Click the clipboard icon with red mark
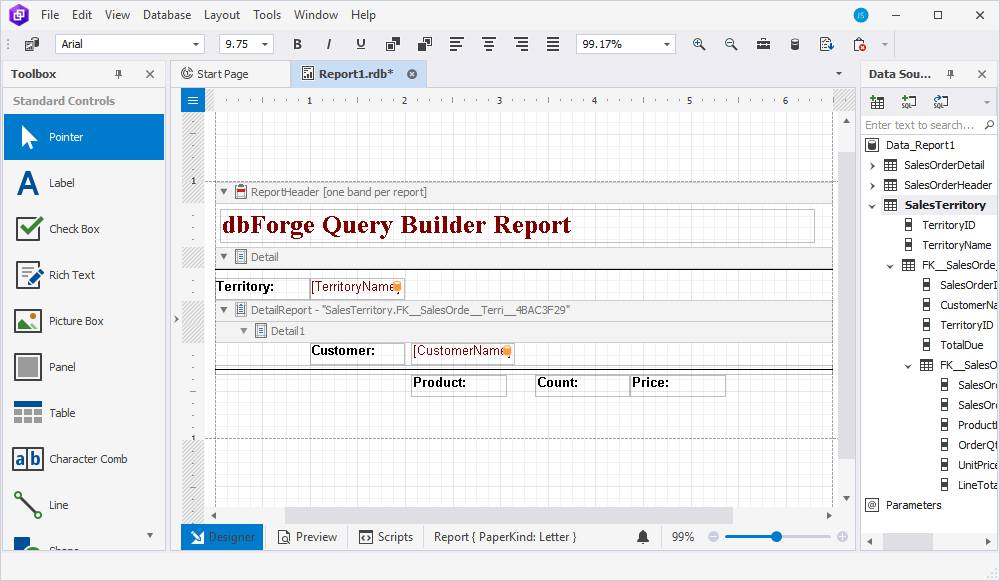 (859, 44)
